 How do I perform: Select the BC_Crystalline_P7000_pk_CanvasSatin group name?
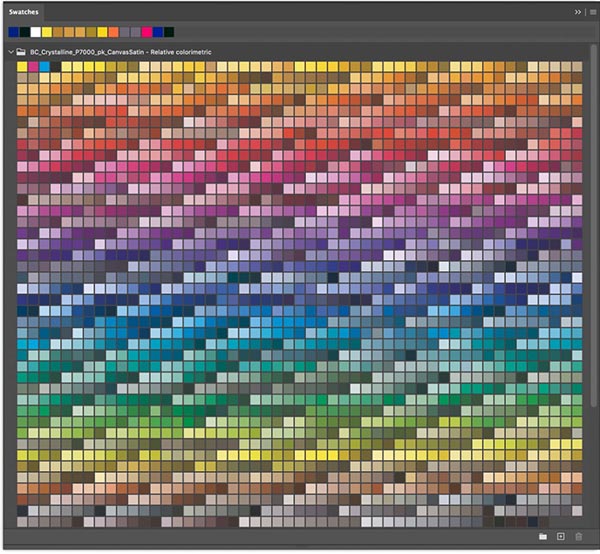121,52
